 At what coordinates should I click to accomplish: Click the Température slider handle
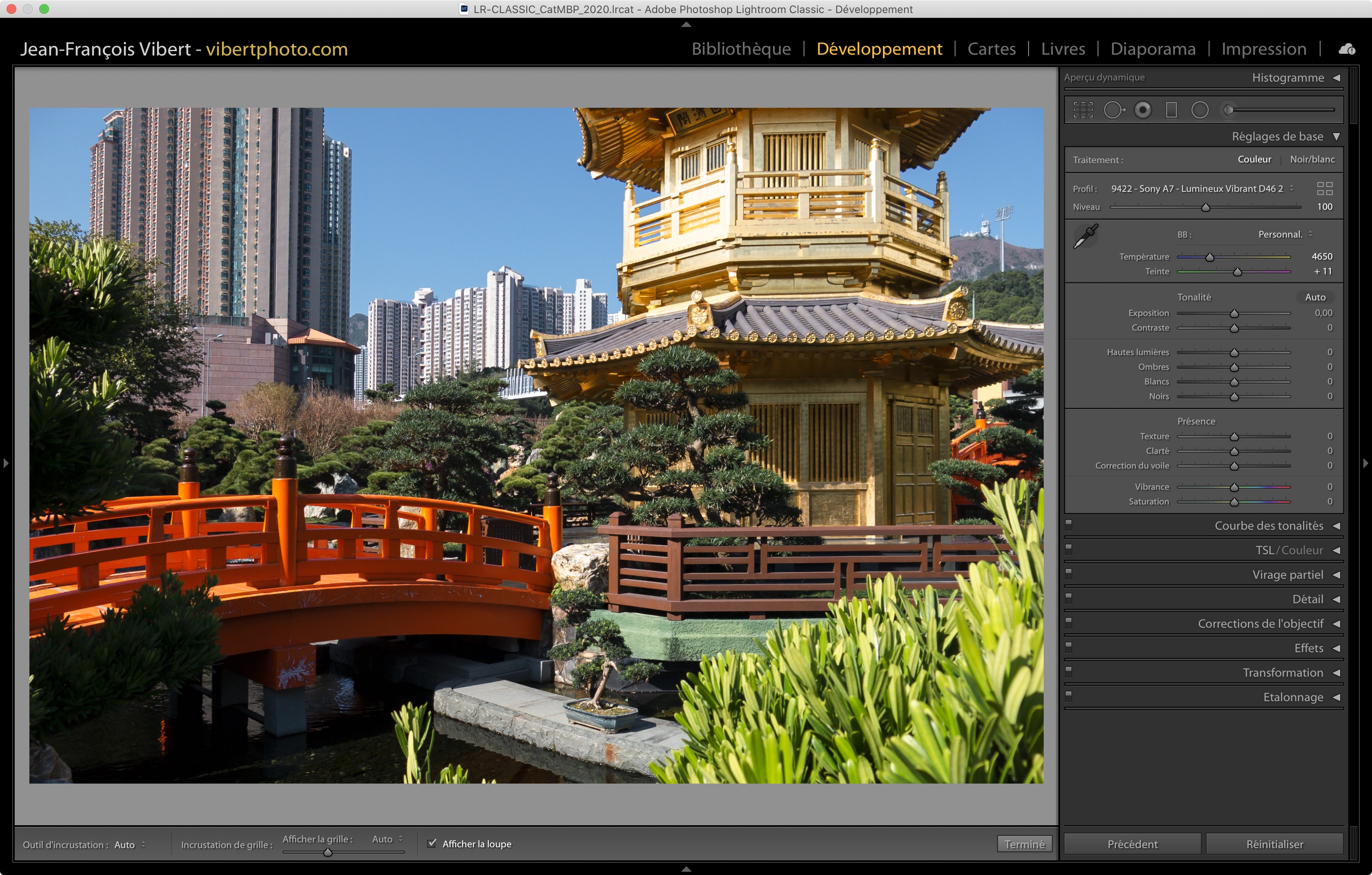click(x=1209, y=258)
